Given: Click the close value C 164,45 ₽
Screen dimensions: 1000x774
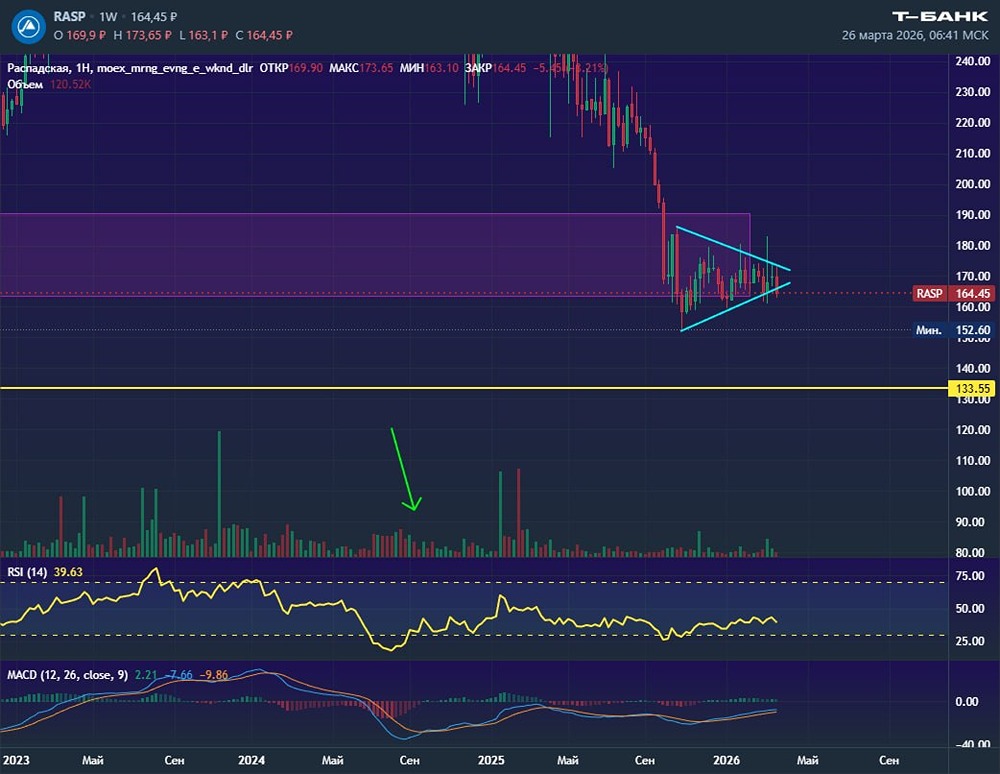Looking at the screenshot, I should 264,36.
